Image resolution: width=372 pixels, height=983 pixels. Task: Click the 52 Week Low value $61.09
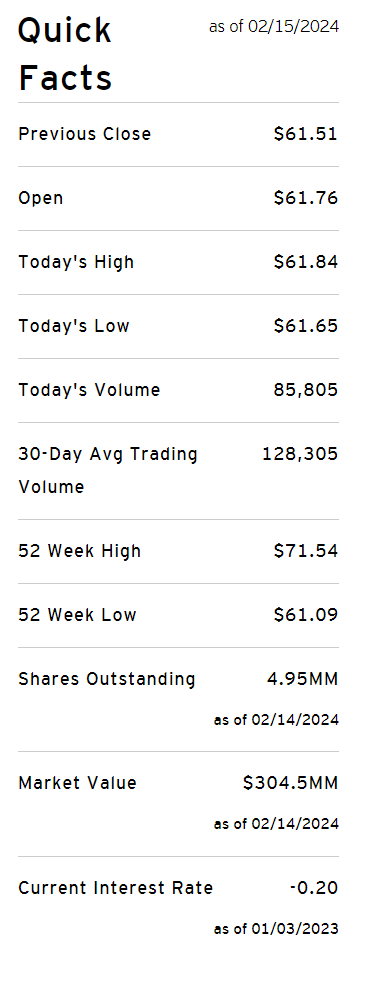point(306,615)
